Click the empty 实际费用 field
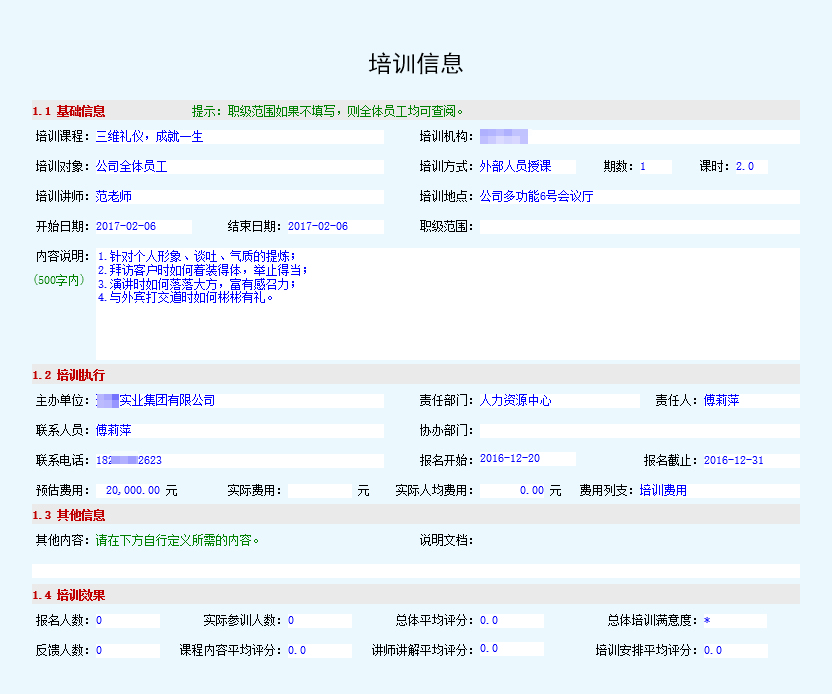 (x=319, y=490)
